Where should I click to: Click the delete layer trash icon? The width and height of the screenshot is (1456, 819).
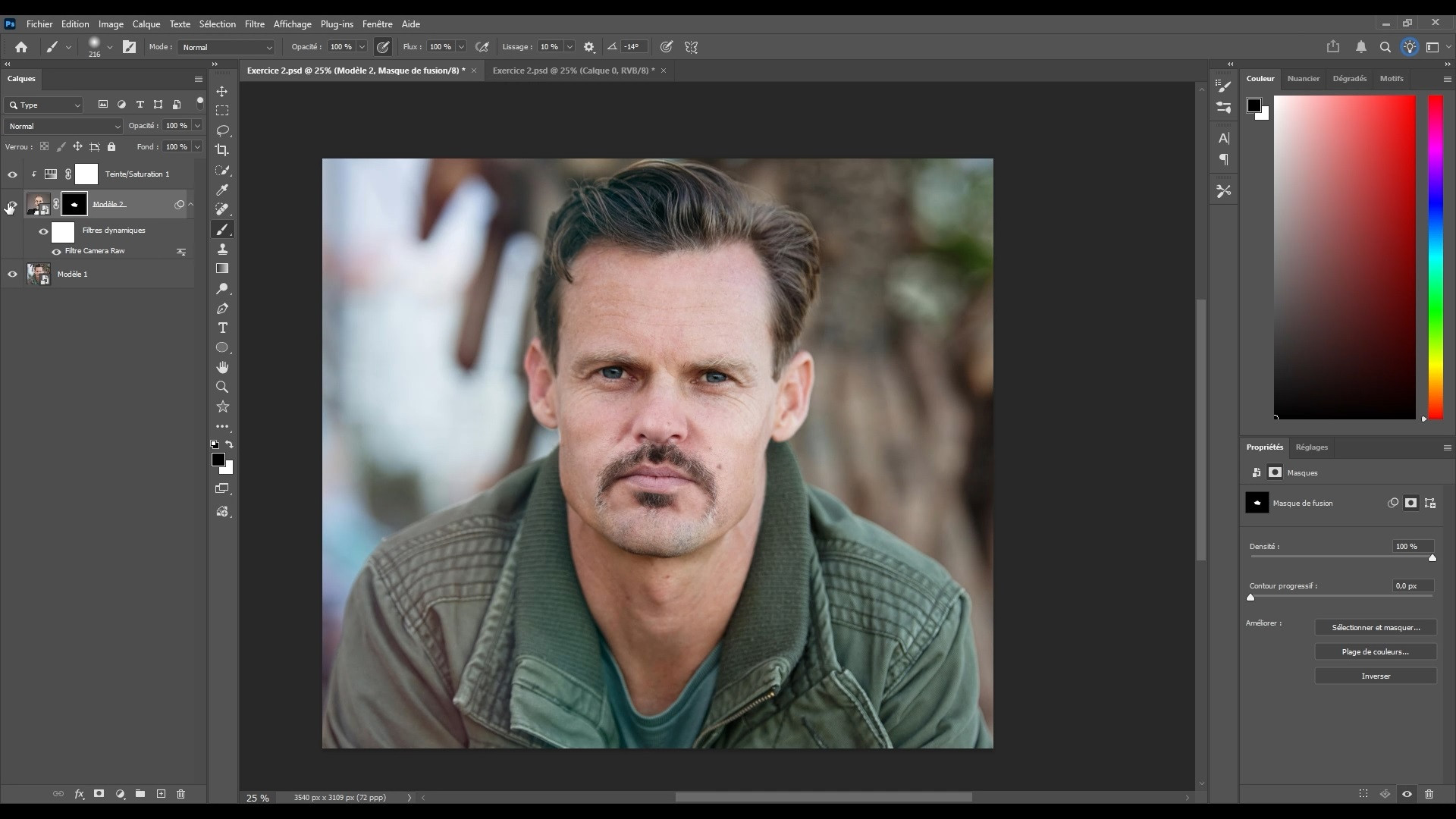click(x=180, y=794)
